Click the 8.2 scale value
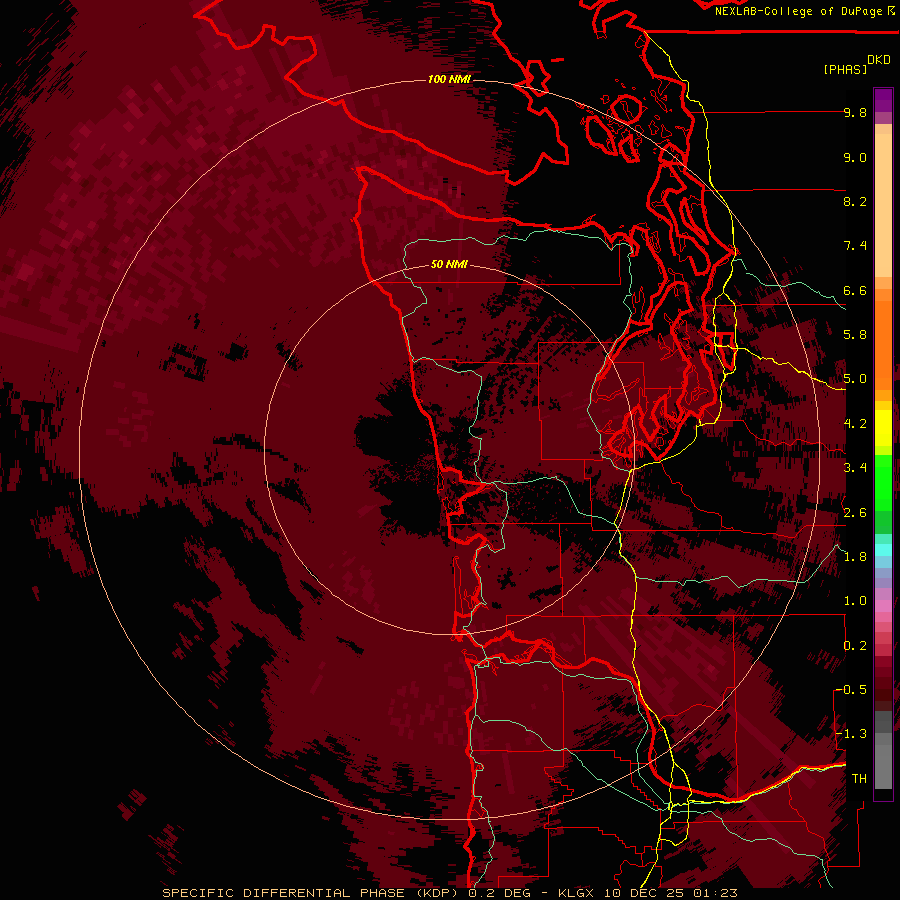Screen dimensions: 900x900 coord(855,201)
